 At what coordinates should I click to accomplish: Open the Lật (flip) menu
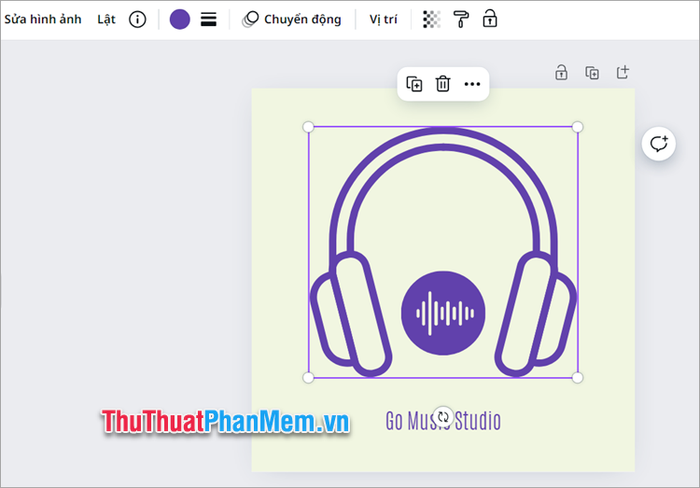[x=106, y=19]
